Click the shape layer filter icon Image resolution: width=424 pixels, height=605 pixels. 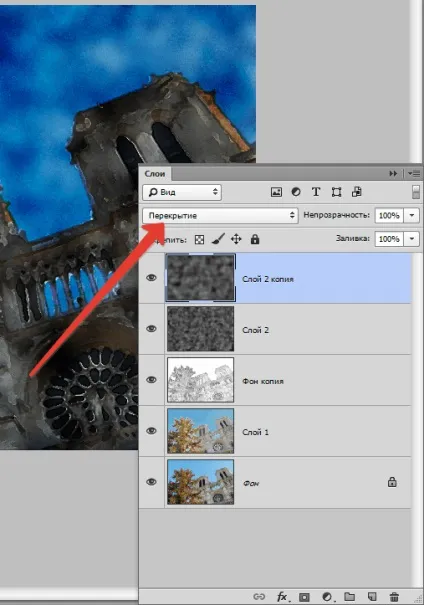click(336, 192)
